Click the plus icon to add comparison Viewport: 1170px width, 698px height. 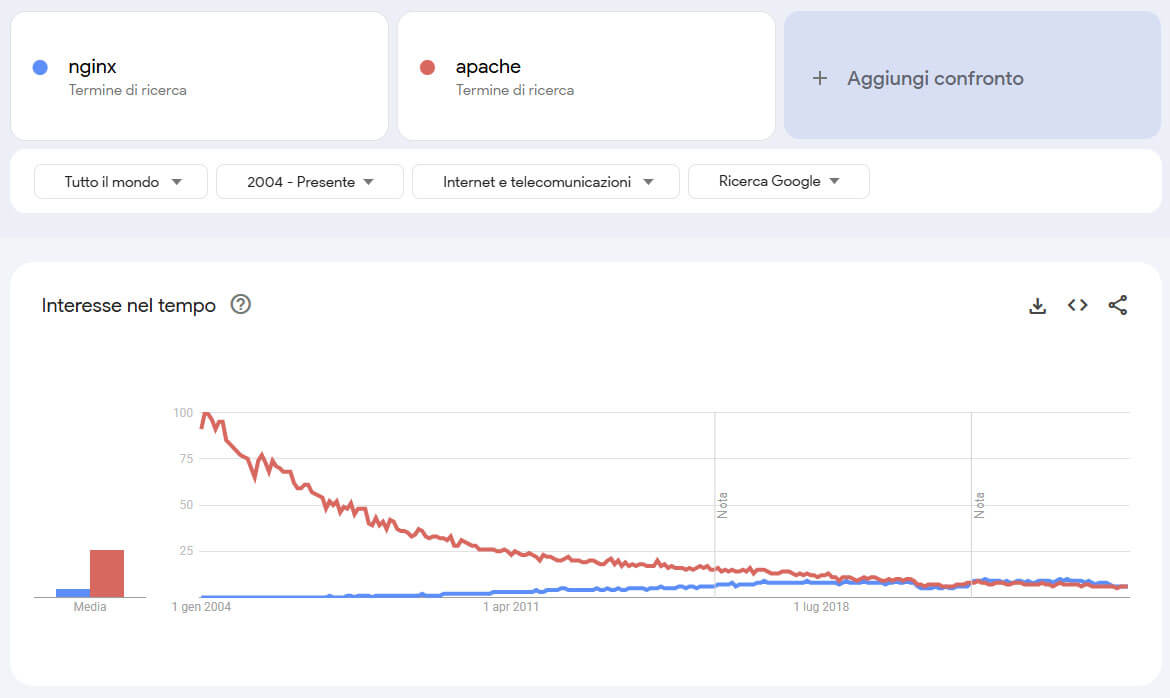[x=820, y=78]
